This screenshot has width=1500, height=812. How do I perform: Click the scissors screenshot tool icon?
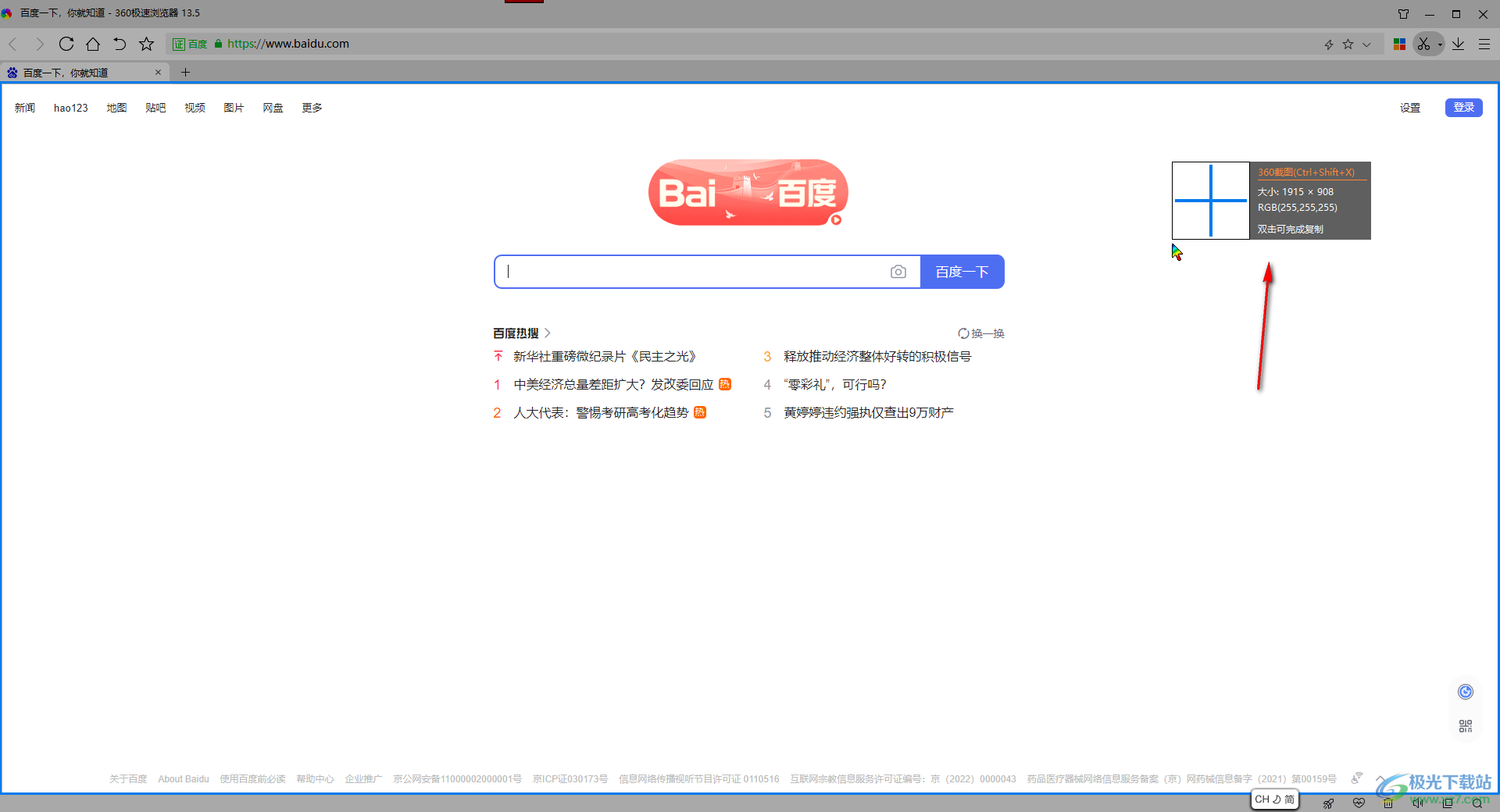[x=1423, y=45]
